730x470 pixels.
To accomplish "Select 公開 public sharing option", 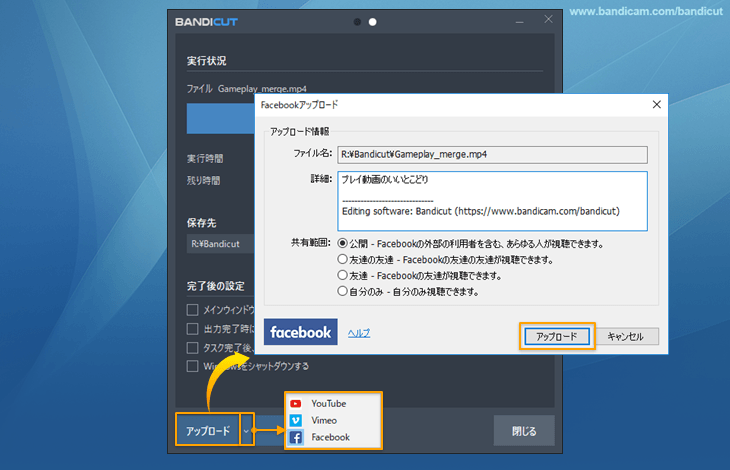I will [343, 243].
